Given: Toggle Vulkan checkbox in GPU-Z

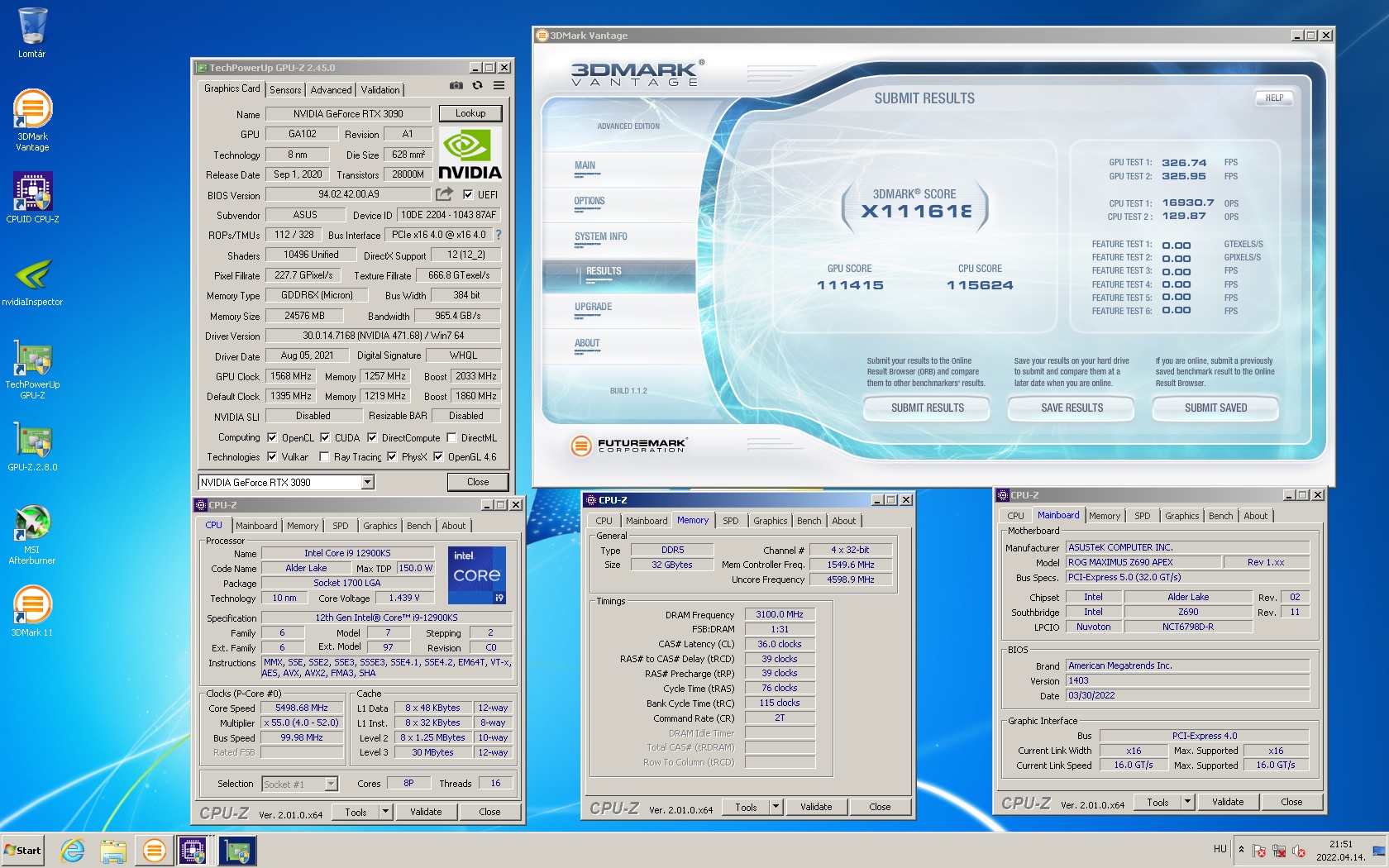Looking at the screenshot, I should coord(272,456).
